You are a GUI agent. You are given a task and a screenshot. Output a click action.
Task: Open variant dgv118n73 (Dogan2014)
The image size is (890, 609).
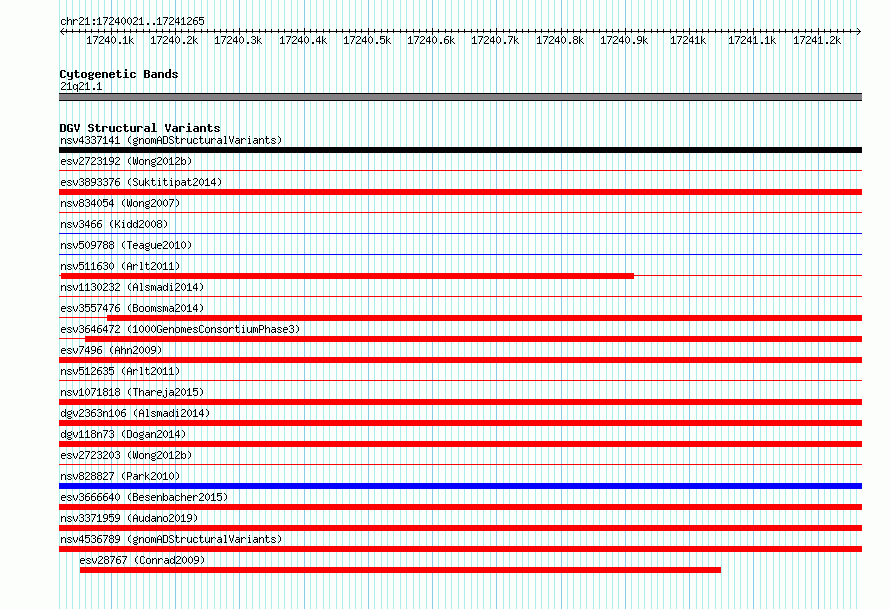tap(123, 434)
